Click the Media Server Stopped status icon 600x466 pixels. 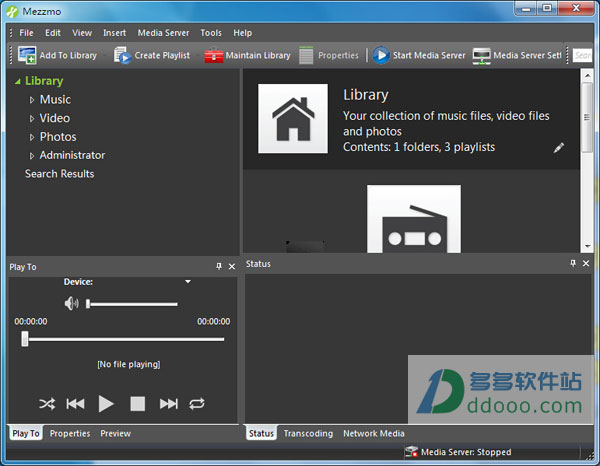pos(411,452)
